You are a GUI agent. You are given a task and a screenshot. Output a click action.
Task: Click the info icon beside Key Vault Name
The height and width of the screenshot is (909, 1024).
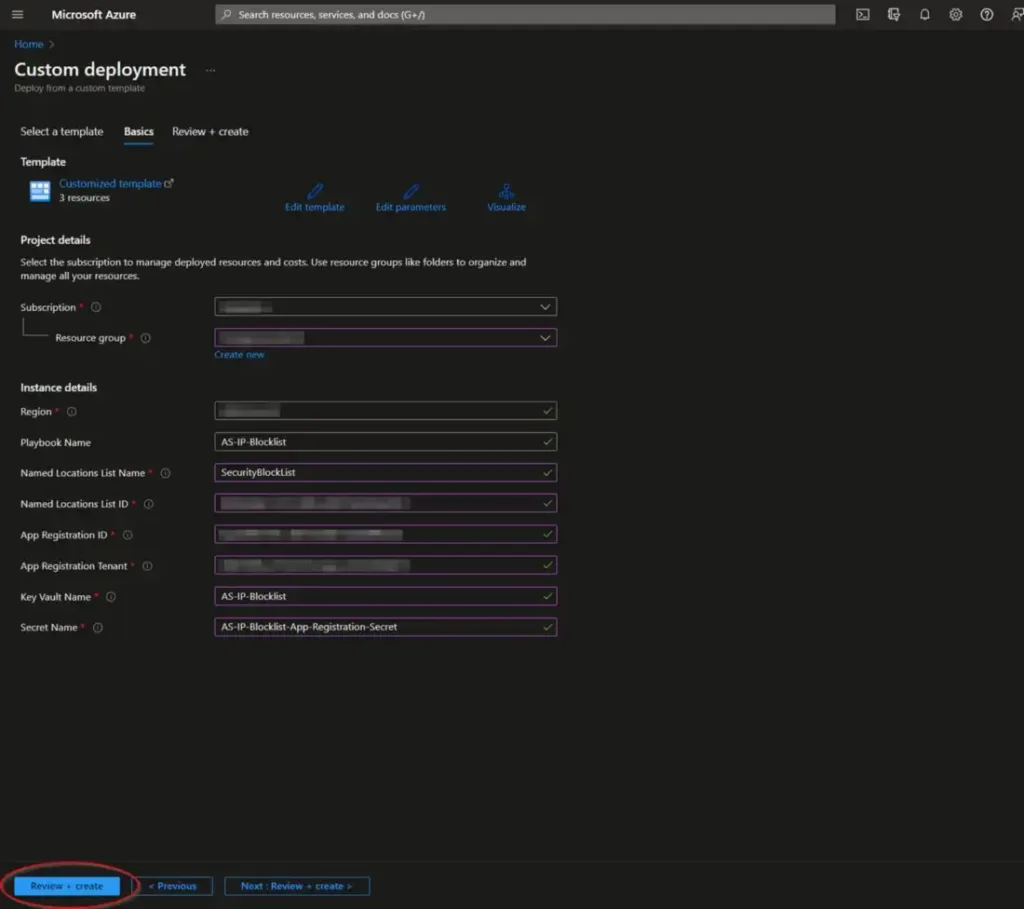coord(111,597)
